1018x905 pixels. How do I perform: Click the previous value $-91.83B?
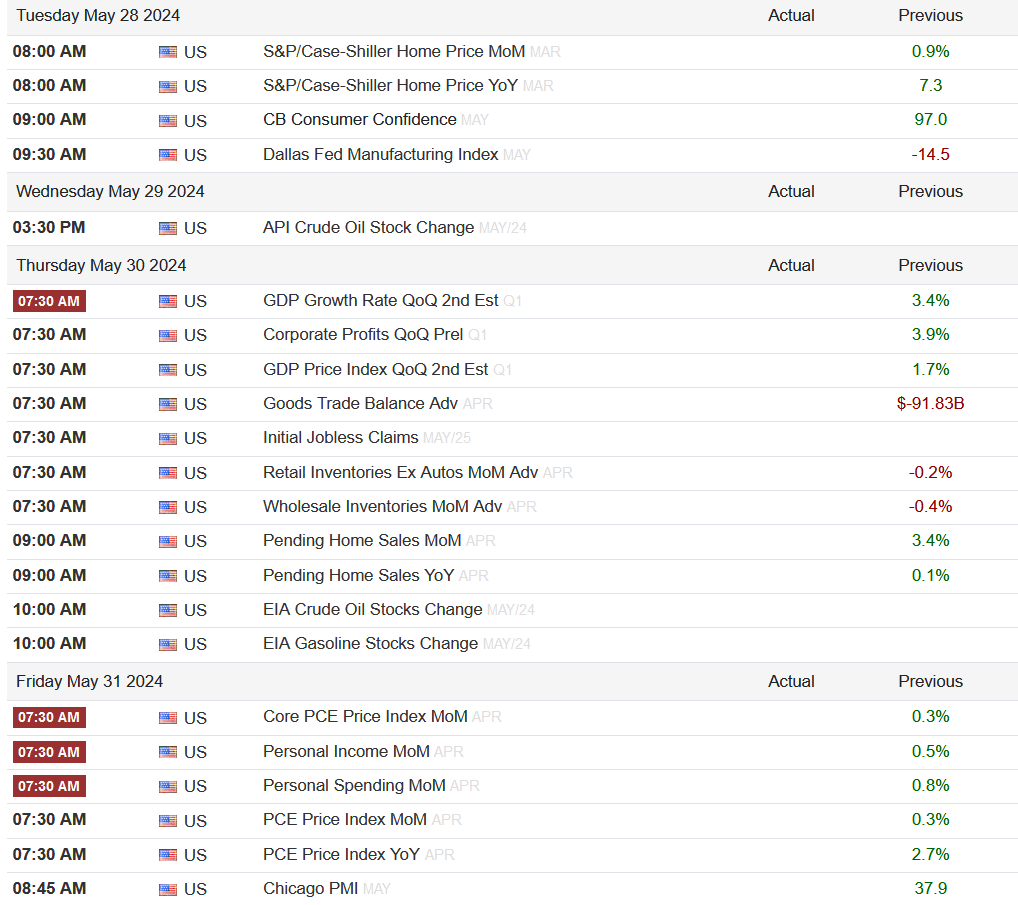[x=930, y=403]
